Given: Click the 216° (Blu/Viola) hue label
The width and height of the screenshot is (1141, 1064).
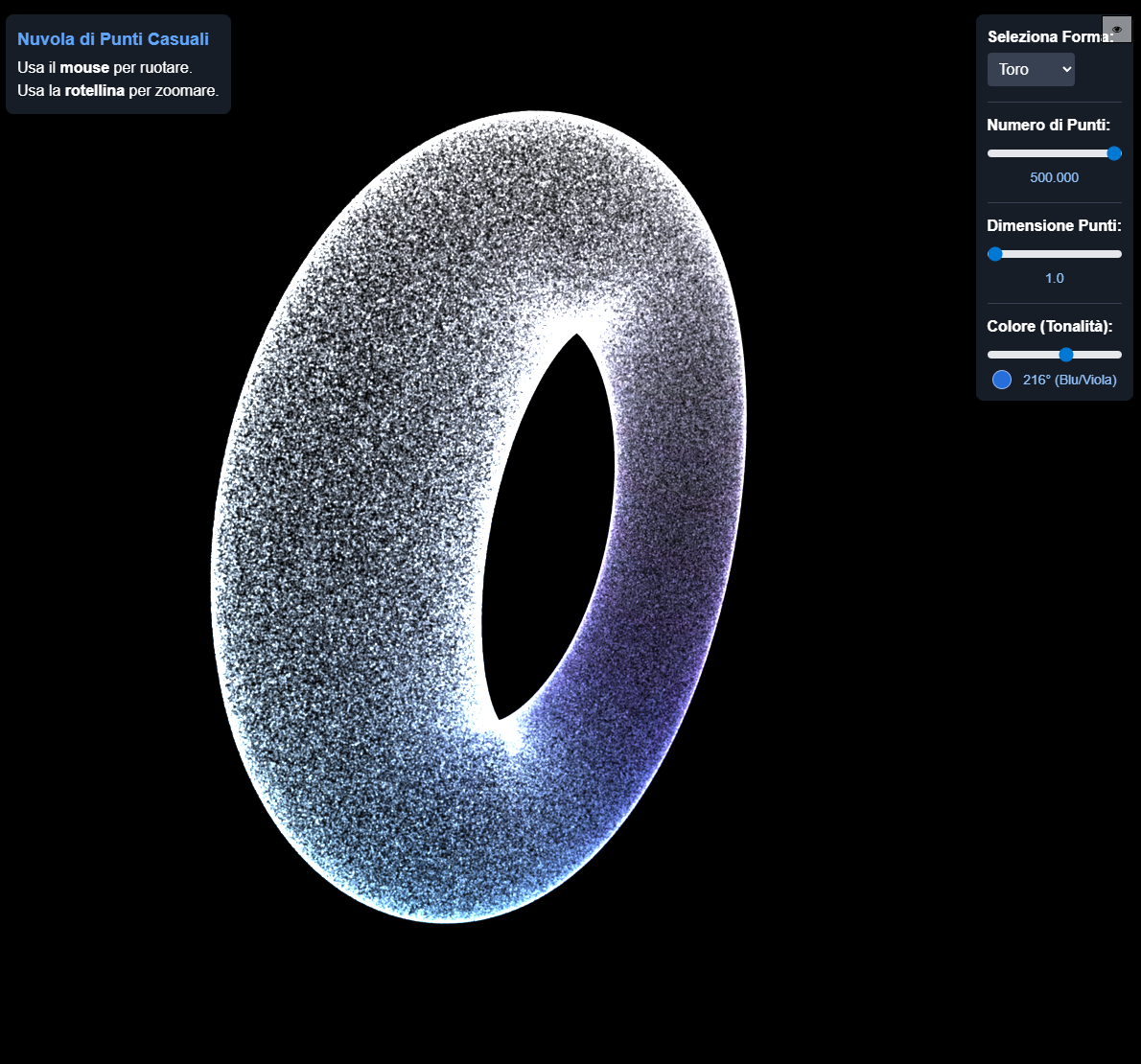Looking at the screenshot, I should 1069,380.
